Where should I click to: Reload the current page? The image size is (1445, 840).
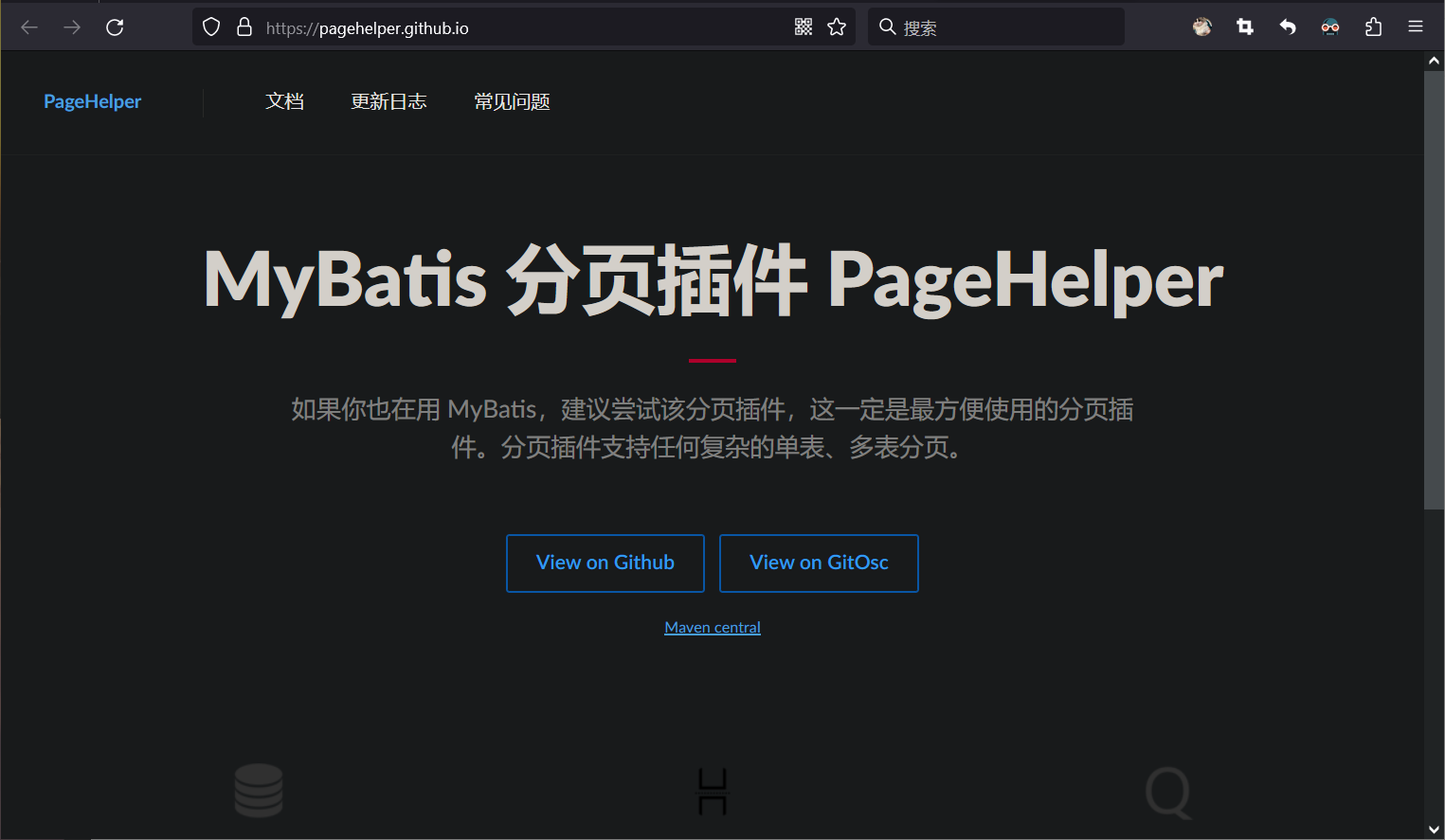pos(115,27)
